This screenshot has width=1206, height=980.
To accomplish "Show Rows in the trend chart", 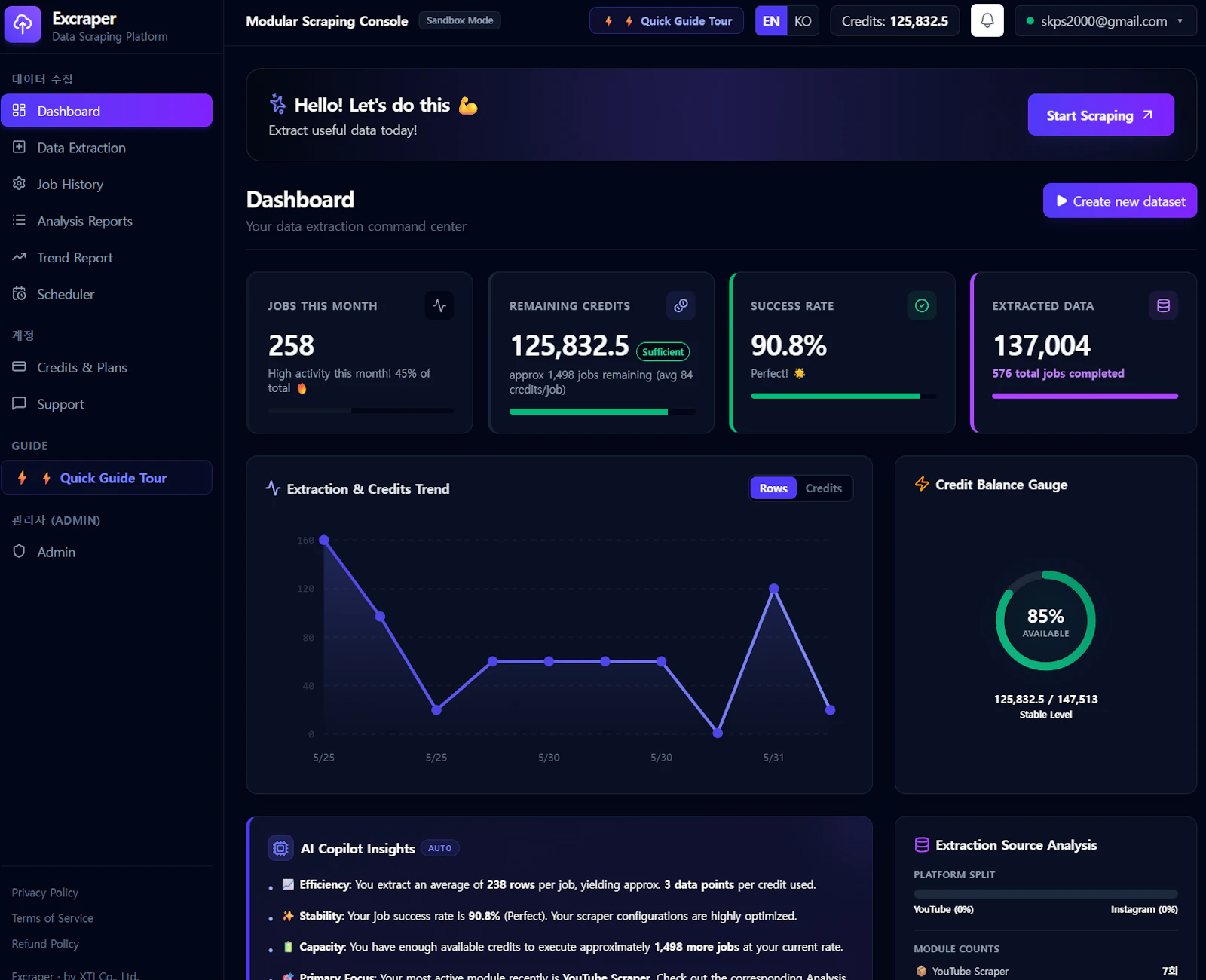I will pyautogui.click(x=773, y=488).
